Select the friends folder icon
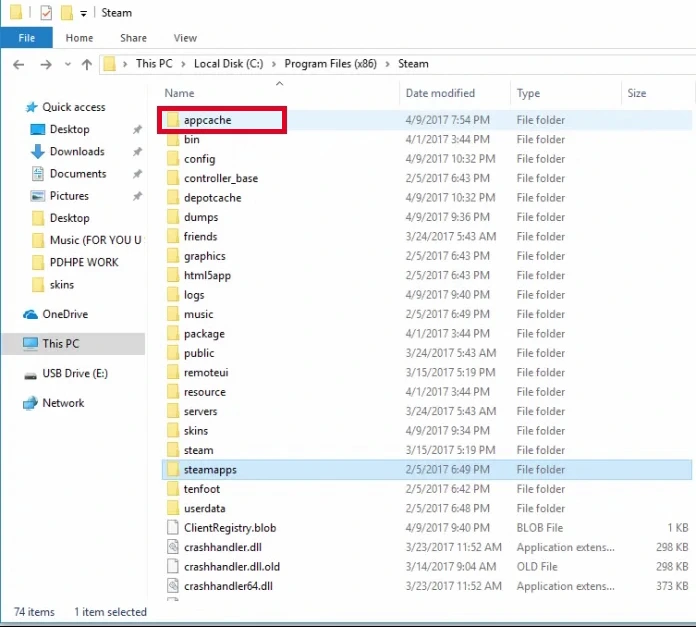 173,237
